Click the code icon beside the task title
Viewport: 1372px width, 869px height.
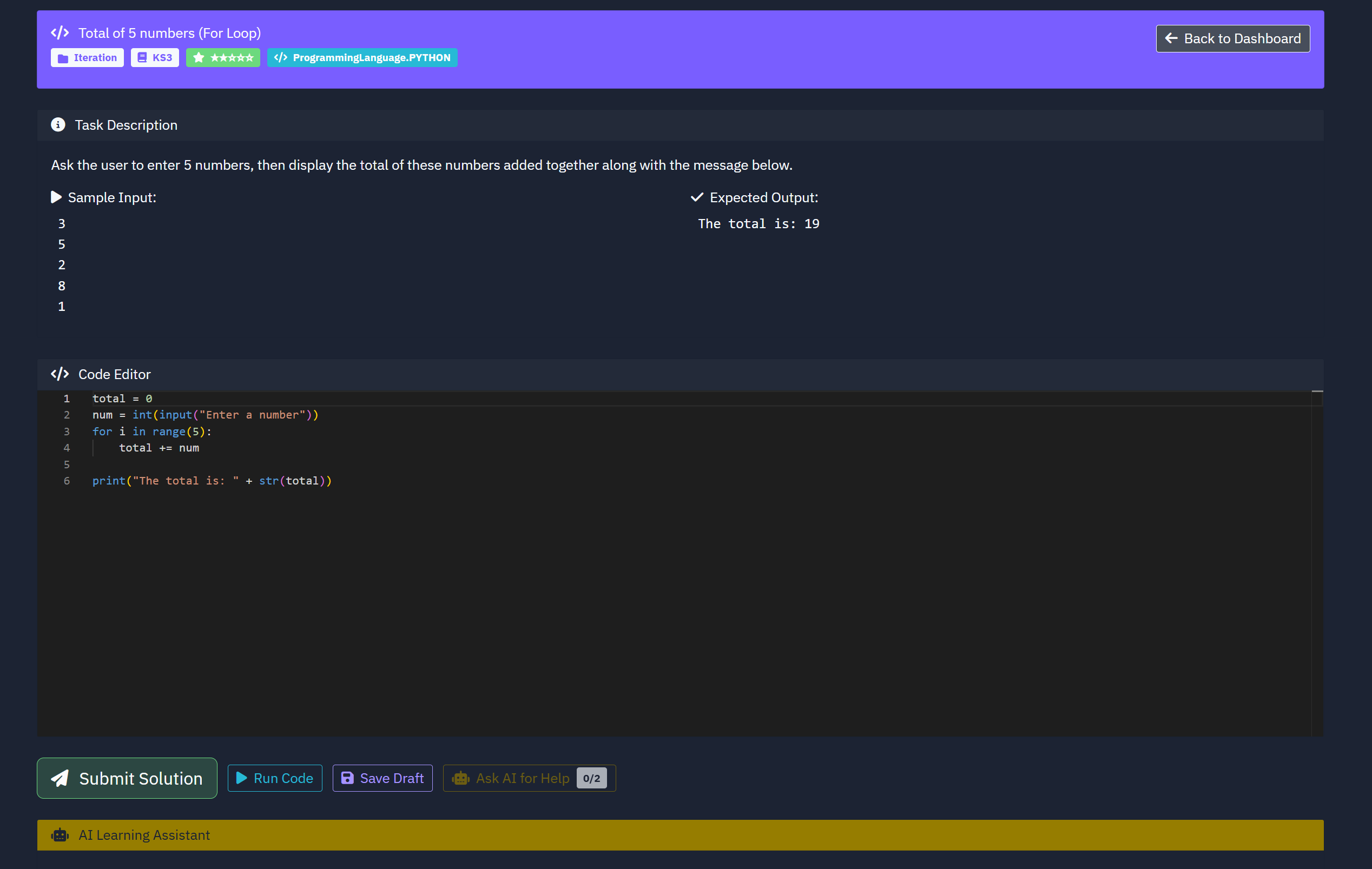tap(60, 33)
